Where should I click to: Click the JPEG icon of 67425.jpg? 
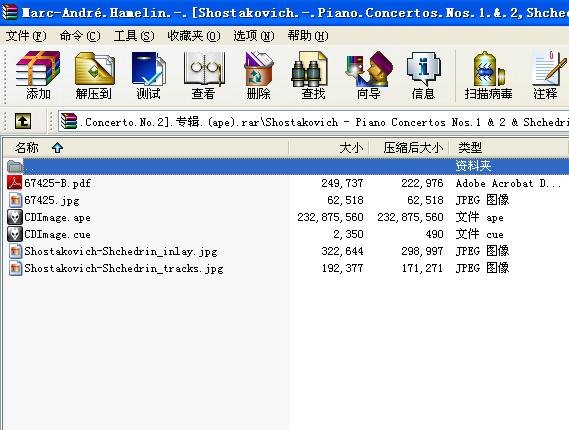click(x=15, y=200)
